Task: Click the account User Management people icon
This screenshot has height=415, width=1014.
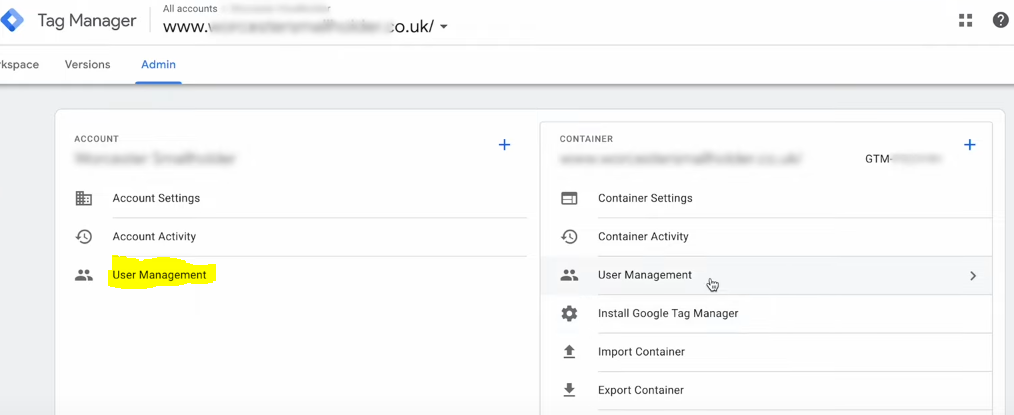Action: (x=83, y=275)
